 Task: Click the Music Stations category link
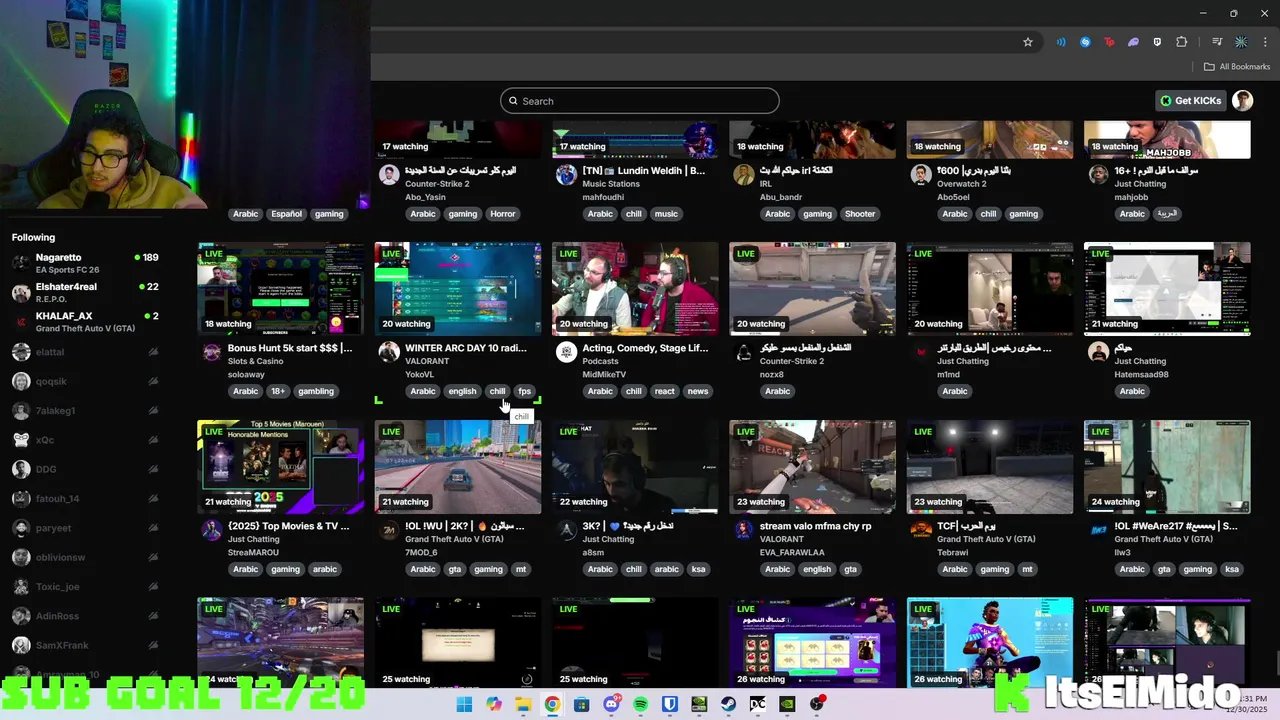(611, 184)
